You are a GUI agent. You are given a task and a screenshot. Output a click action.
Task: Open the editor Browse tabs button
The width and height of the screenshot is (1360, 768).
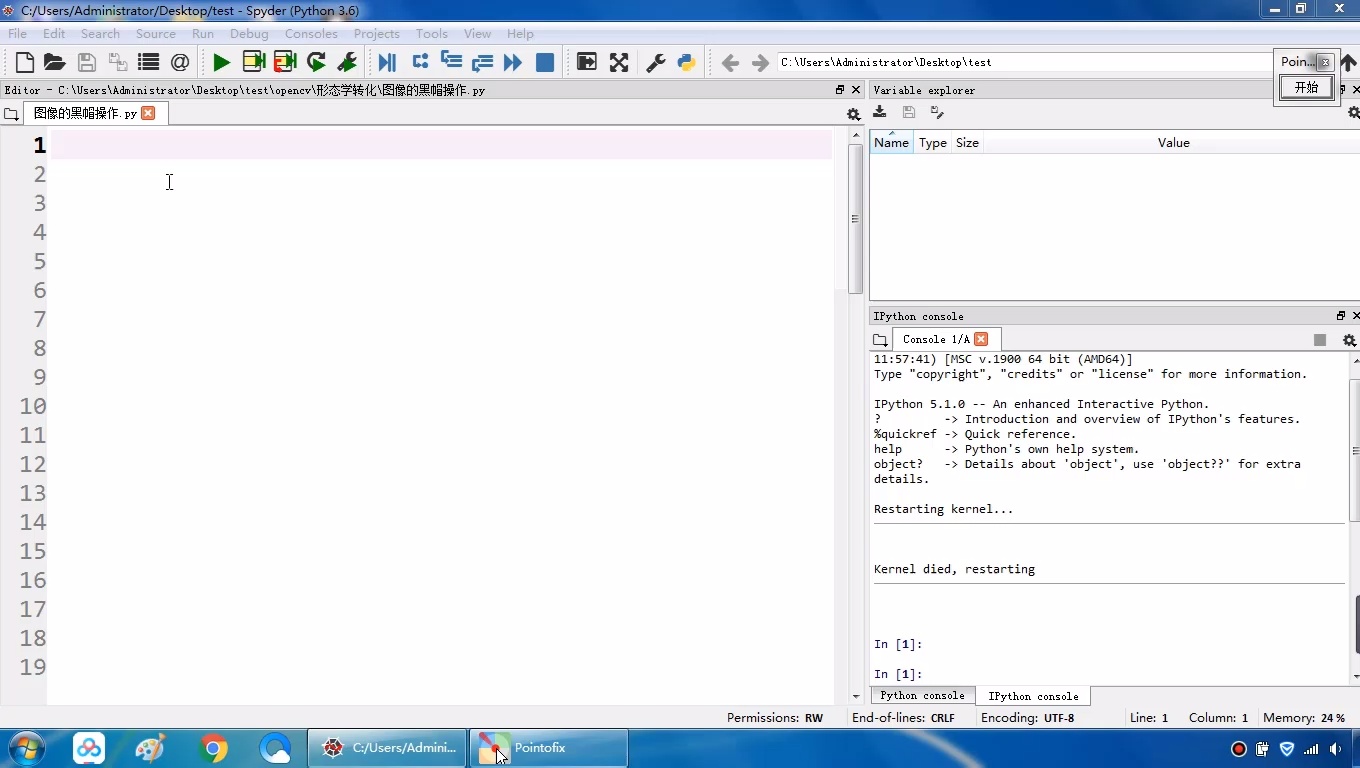[12, 114]
